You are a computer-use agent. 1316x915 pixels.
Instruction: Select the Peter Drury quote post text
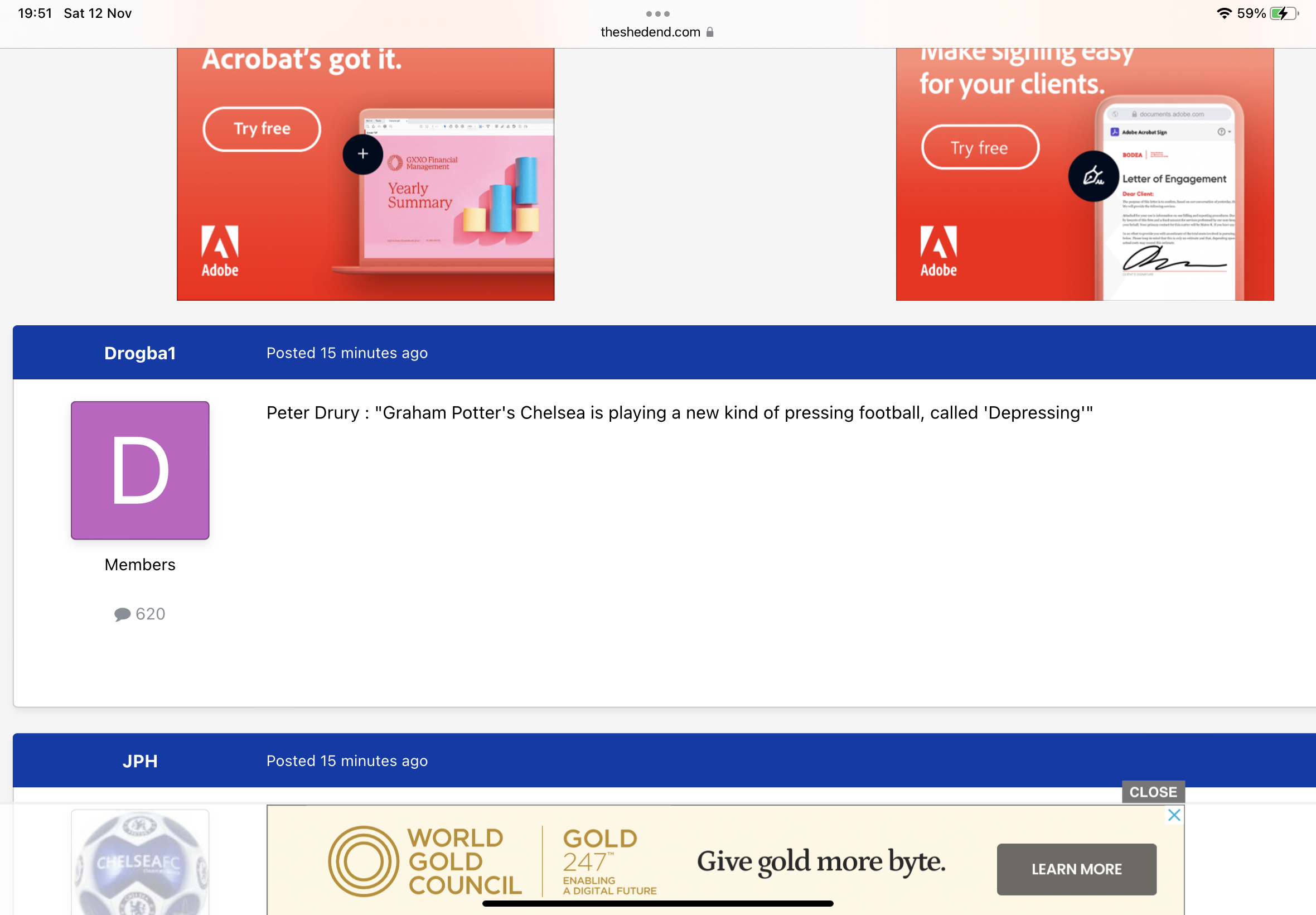point(680,413)
